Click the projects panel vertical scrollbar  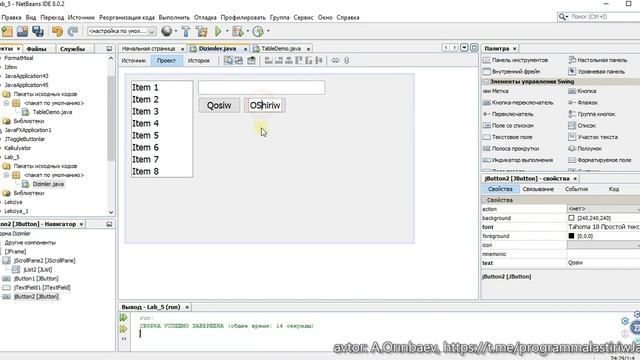(x=111, y=118)
